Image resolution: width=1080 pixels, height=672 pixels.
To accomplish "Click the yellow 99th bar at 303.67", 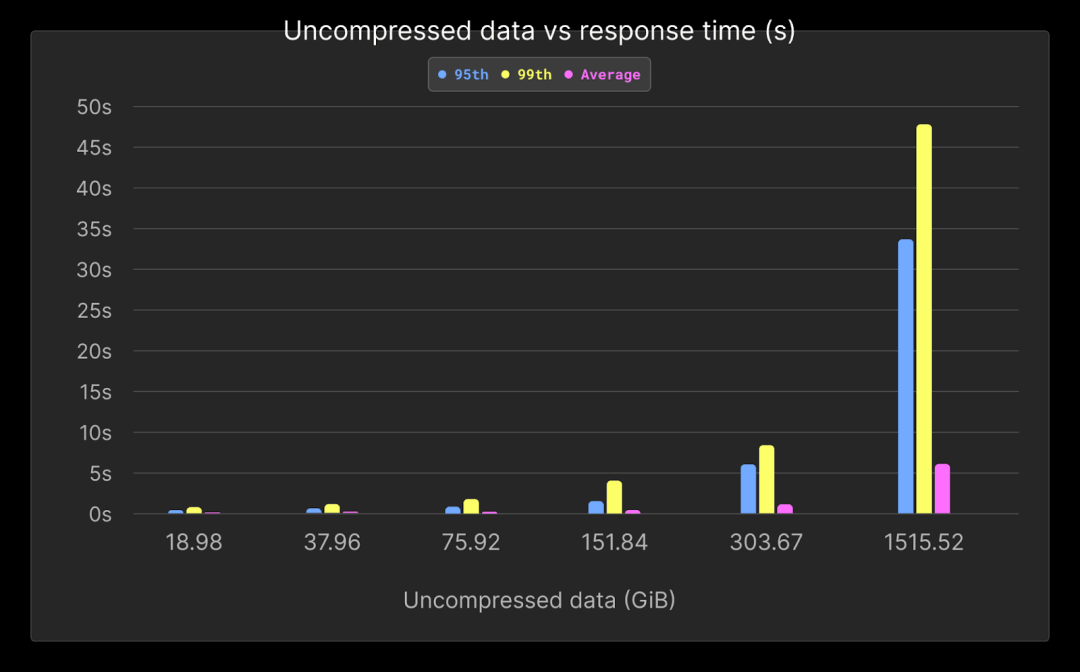I will pyautogui.click(x=767, y=479).
